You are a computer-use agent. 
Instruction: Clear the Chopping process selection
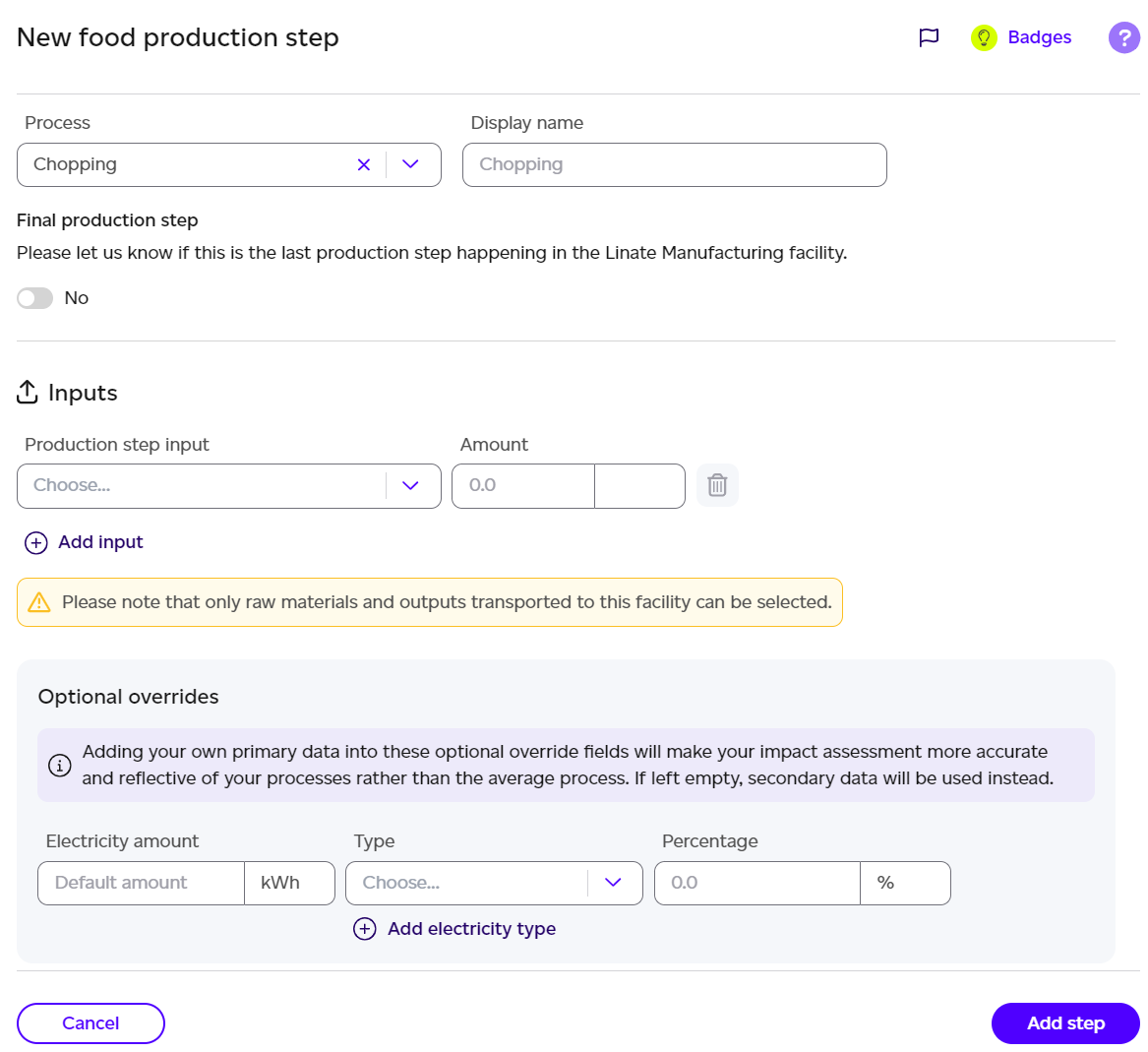364,164
